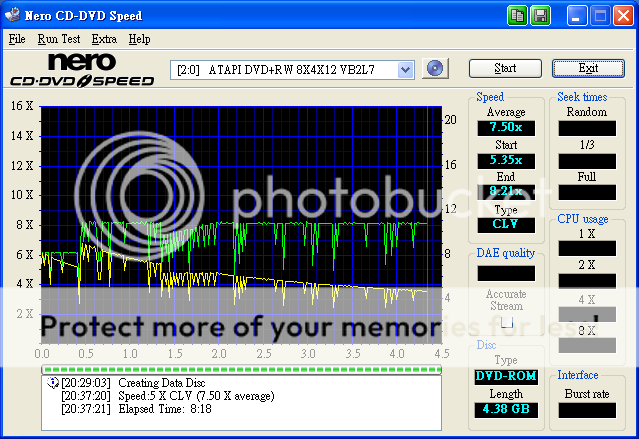The image size is (639, 439).
Task: Click the Average speed value field
Action: click(x=506, y=127)
